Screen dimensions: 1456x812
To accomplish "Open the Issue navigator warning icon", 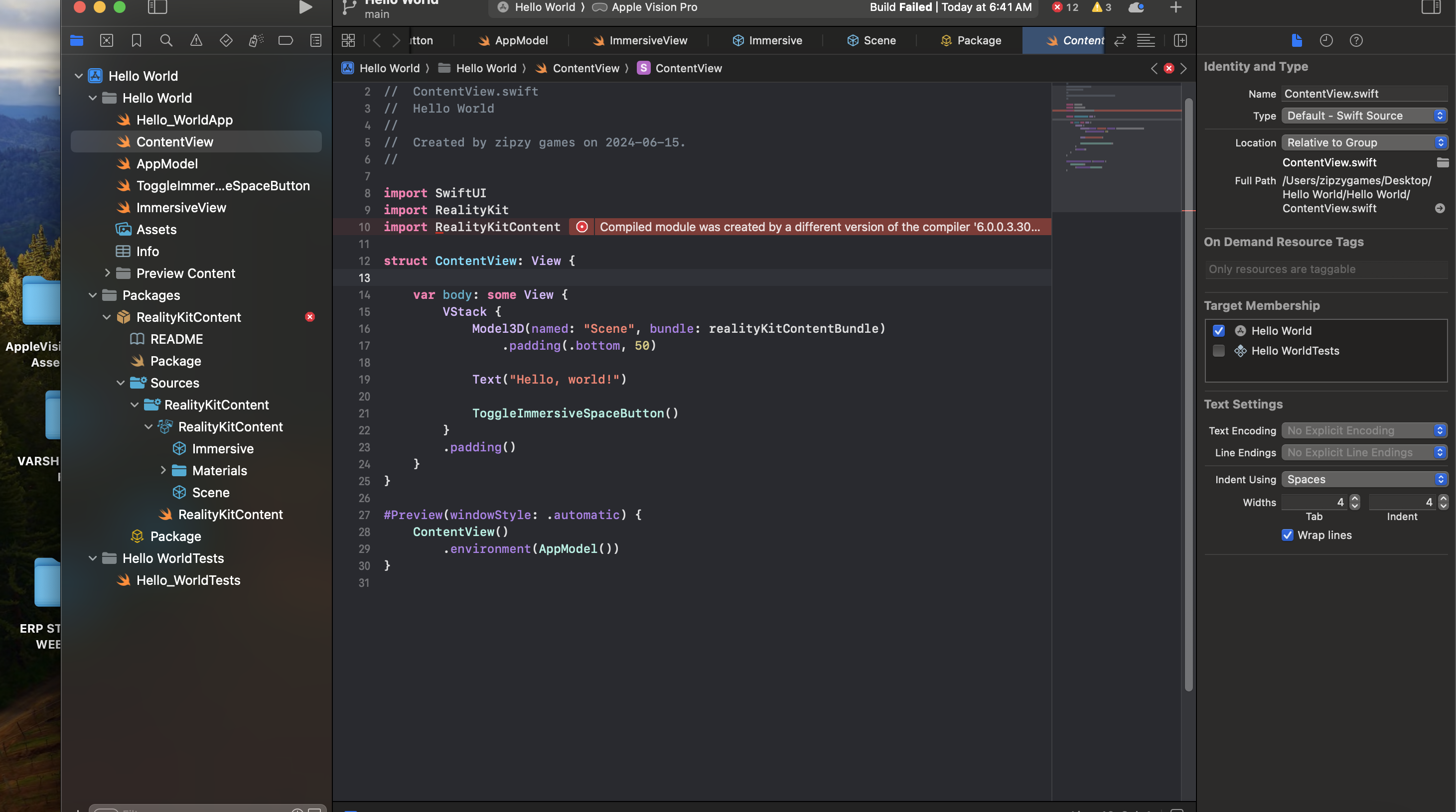I will [196, 41].
